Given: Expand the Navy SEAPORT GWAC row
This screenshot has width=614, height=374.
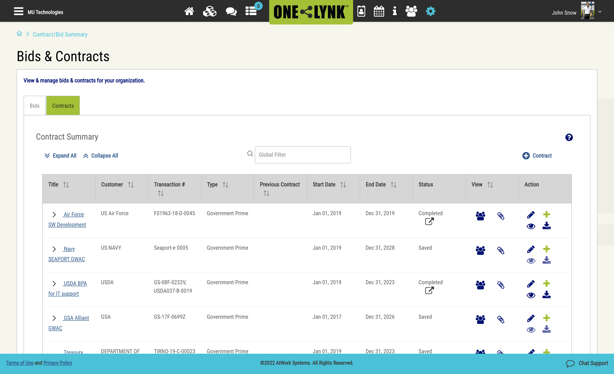Looking at the screenshot, I should click(x=54, y=249).
